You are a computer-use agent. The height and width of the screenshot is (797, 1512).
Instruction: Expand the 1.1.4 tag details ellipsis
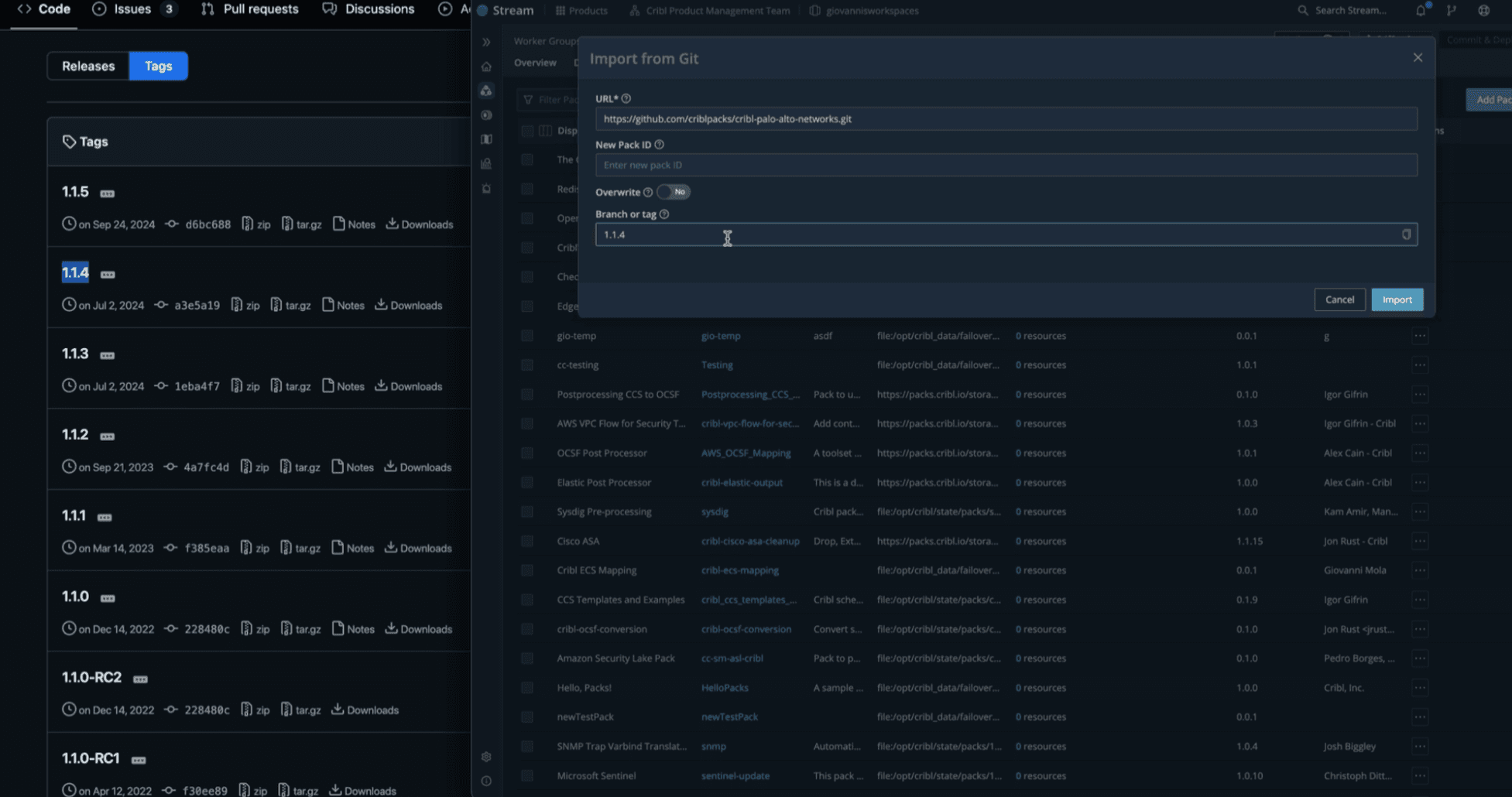108,274
